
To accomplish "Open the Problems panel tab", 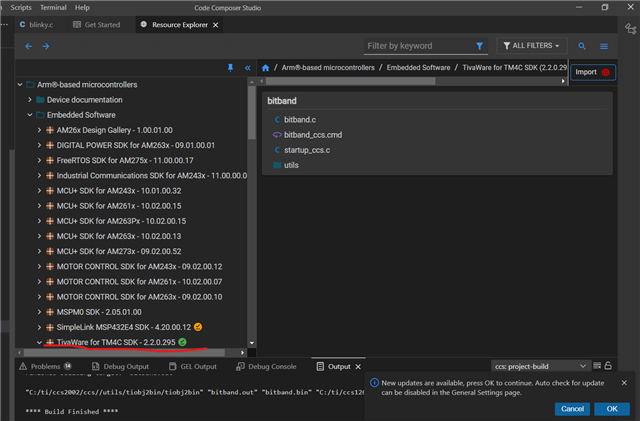I will (45, 366).
